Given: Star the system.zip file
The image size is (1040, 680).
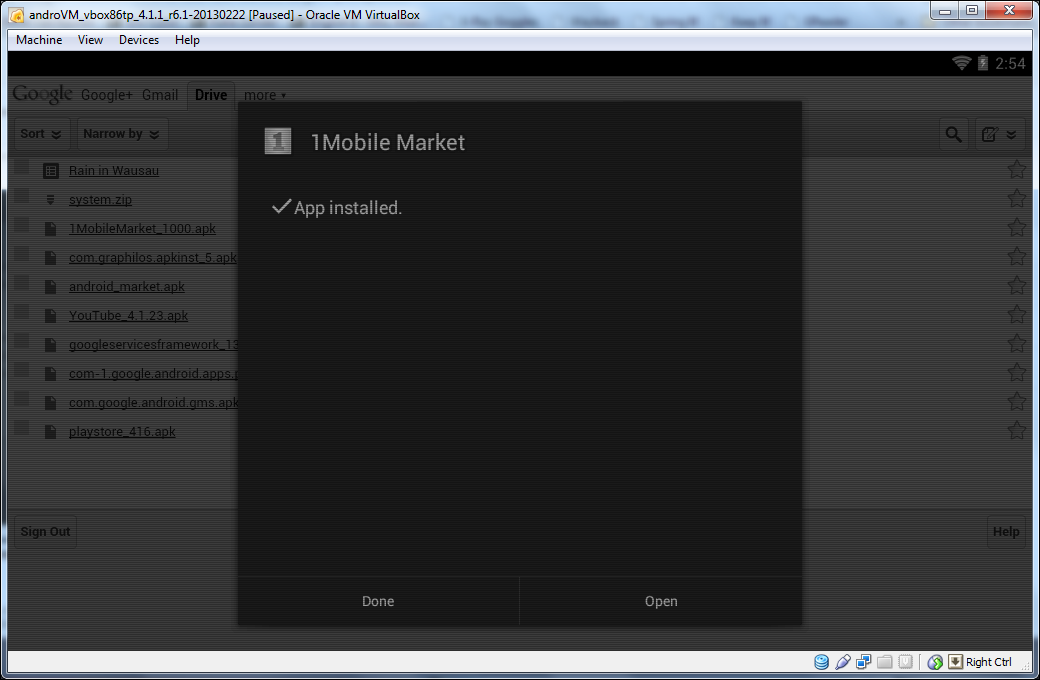Looking at the screenshot, I should (1016, 198).
